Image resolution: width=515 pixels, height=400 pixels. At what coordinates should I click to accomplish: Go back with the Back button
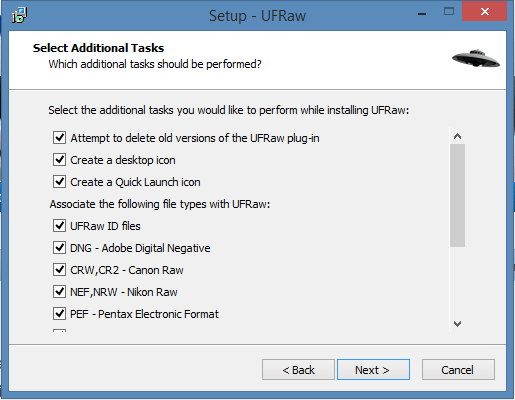[x=298, y=370]
